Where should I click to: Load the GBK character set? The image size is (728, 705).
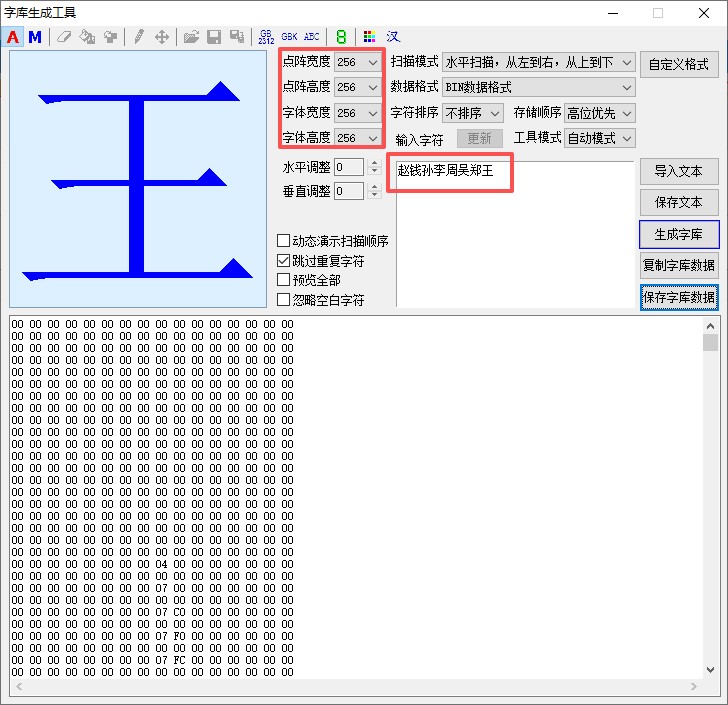tap(289, 37)
